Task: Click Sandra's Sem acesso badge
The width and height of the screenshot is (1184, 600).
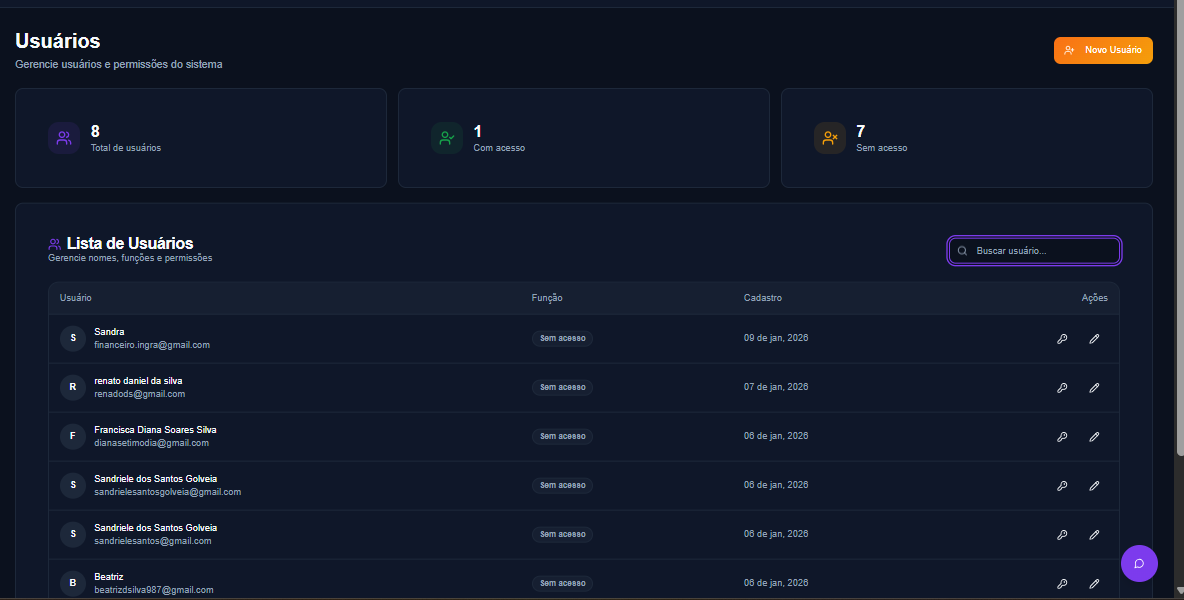Action: pos(563,339)
